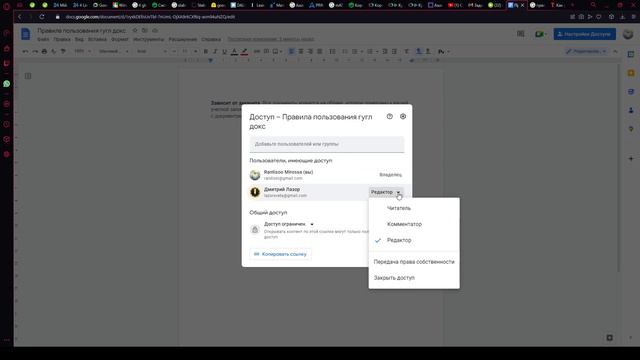Click the Undo toolbar icon
Image resolution: width=640 pixels, height=360 pixels.
25,51
